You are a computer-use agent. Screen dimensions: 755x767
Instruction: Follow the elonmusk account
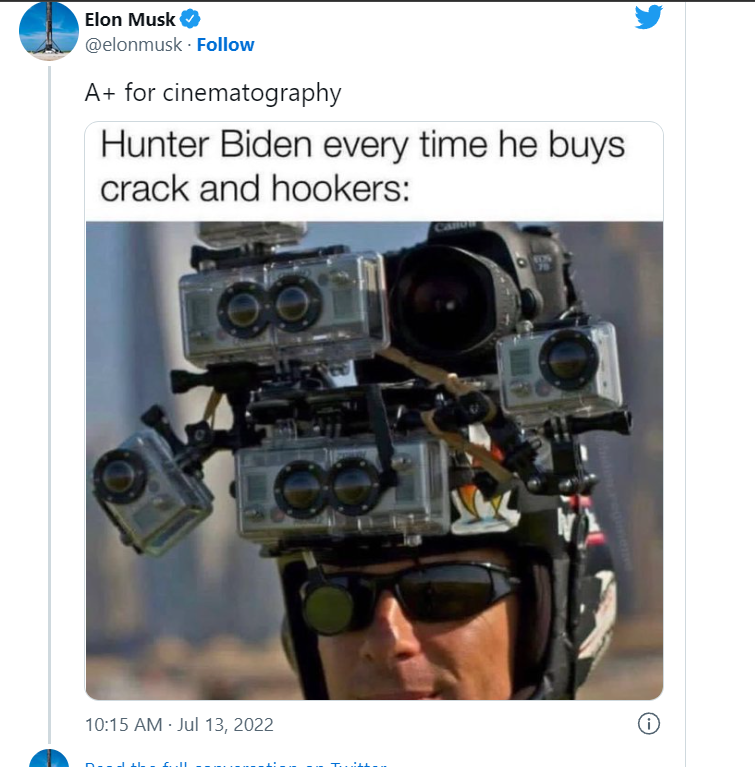pos(225,45)
